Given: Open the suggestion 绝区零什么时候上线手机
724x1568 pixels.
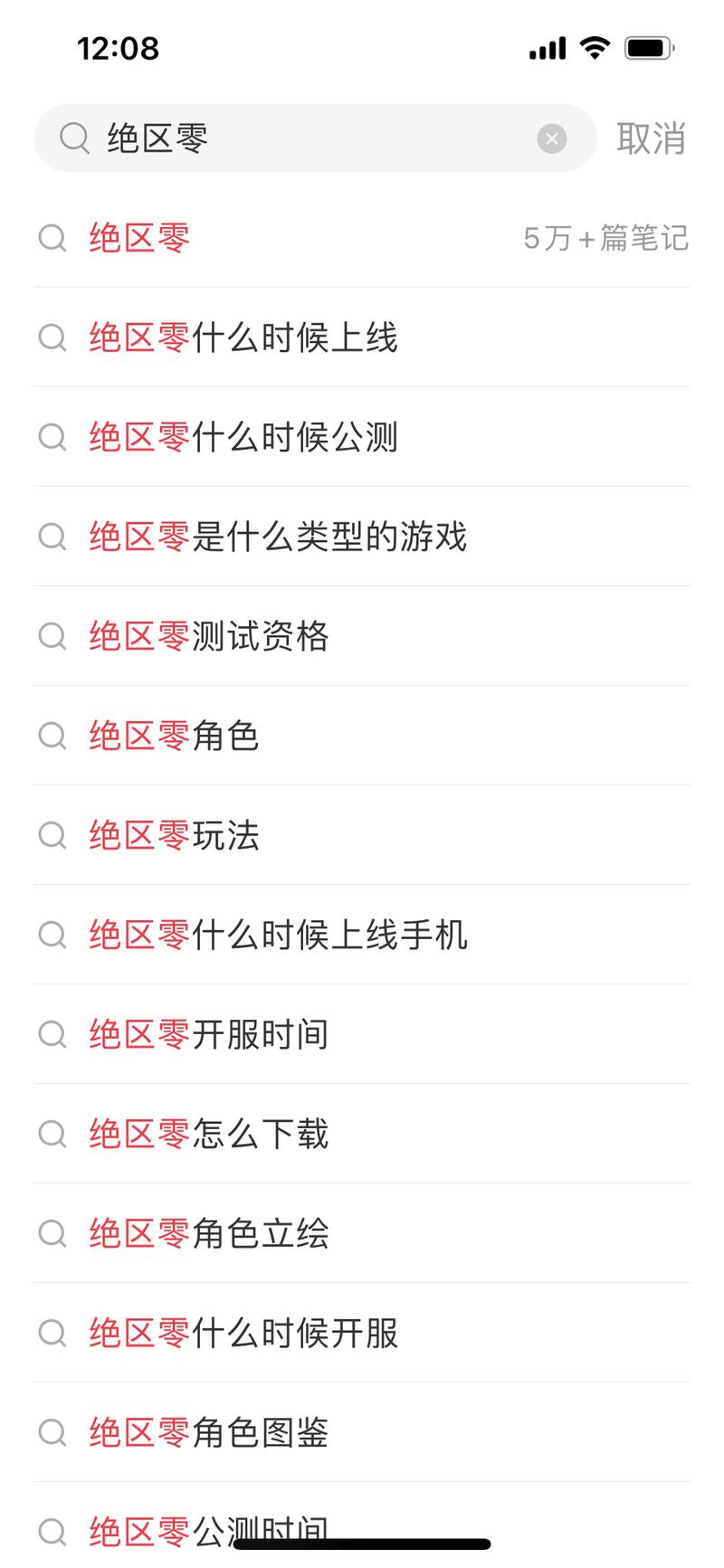Looking at the screenshot, I should pos(362,935).
